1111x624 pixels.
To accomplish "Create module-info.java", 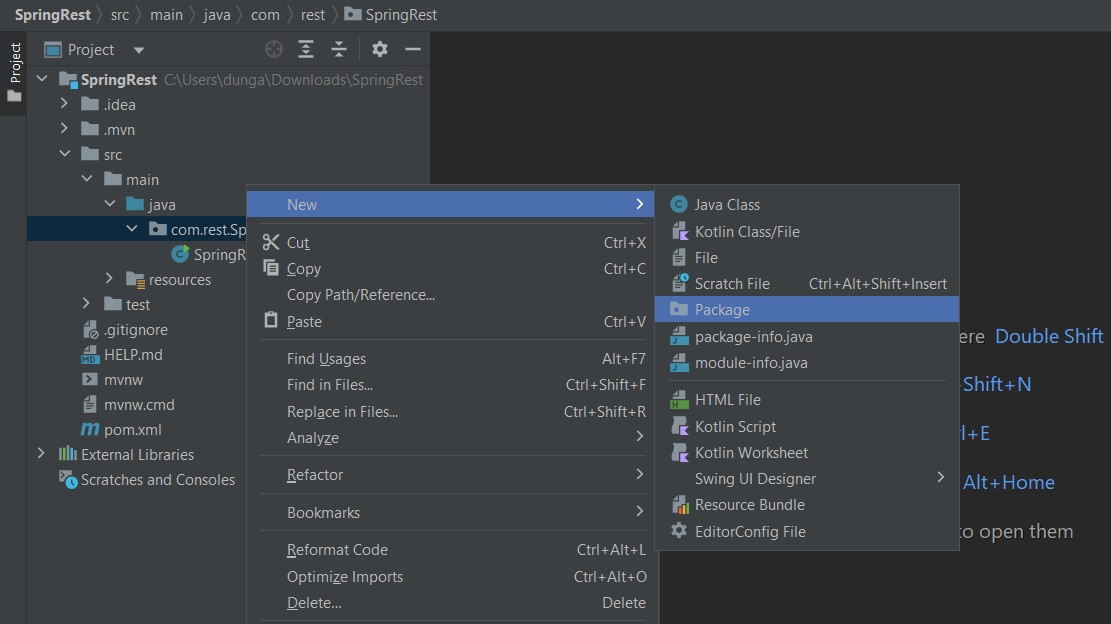I will pyautogui.click(x=807, y=363).
